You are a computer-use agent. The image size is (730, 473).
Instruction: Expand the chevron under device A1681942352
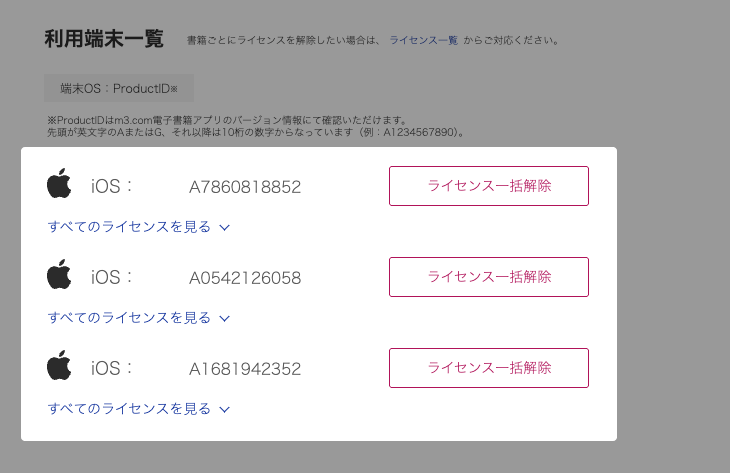click(225, 409)
